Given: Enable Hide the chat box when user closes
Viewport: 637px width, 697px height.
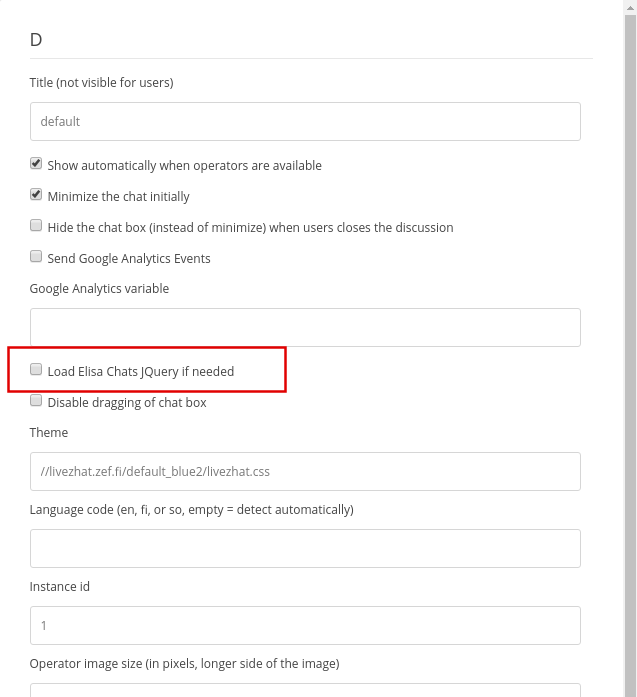Looking at the screenshot, I should click(36, 225).
